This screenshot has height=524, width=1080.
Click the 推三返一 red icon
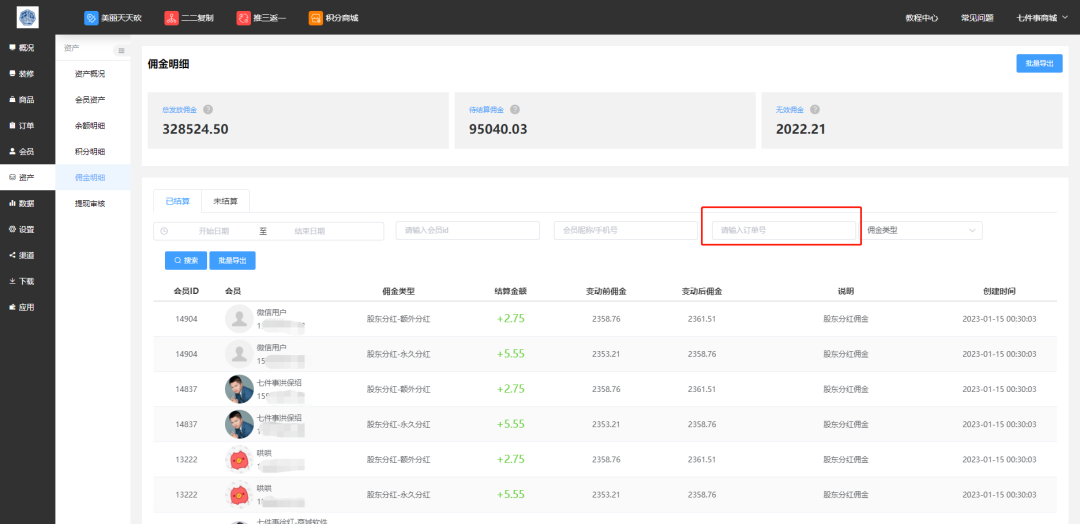pos(243,18)
